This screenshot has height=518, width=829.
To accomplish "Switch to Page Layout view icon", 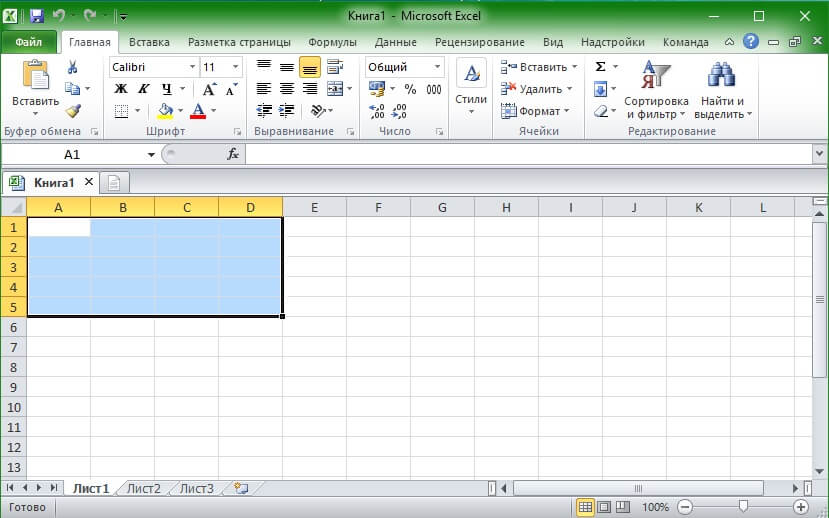I will [x=604, y=507].
